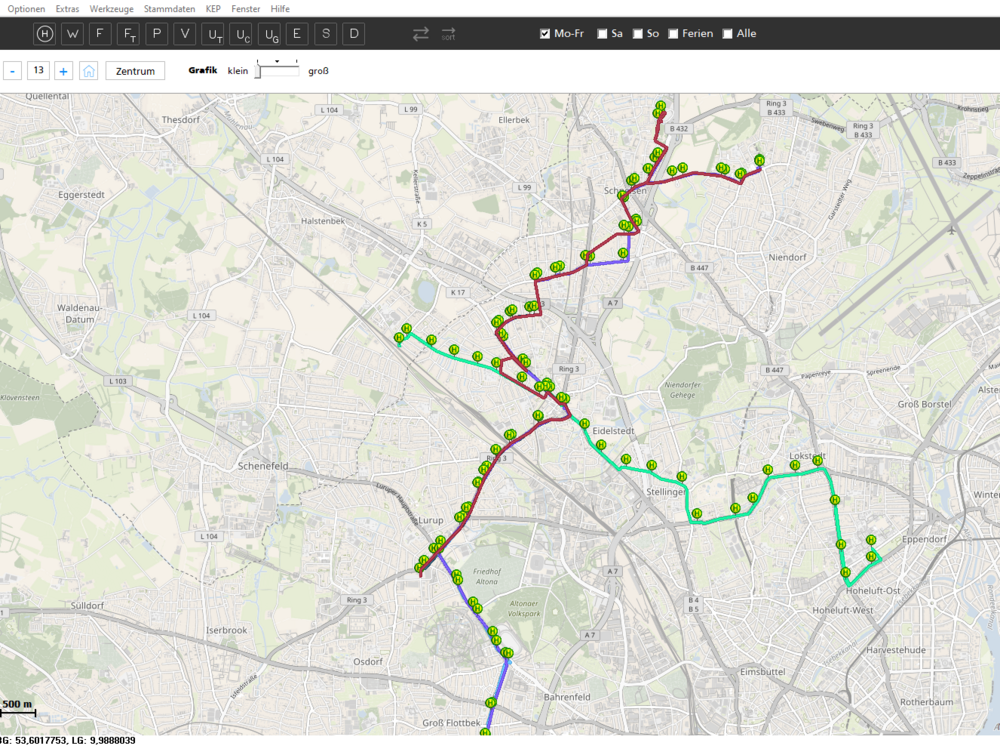Select the V toolbar icon
Image resolution: width=1000 pixels, height=752 pixels.
pos(185,34)
